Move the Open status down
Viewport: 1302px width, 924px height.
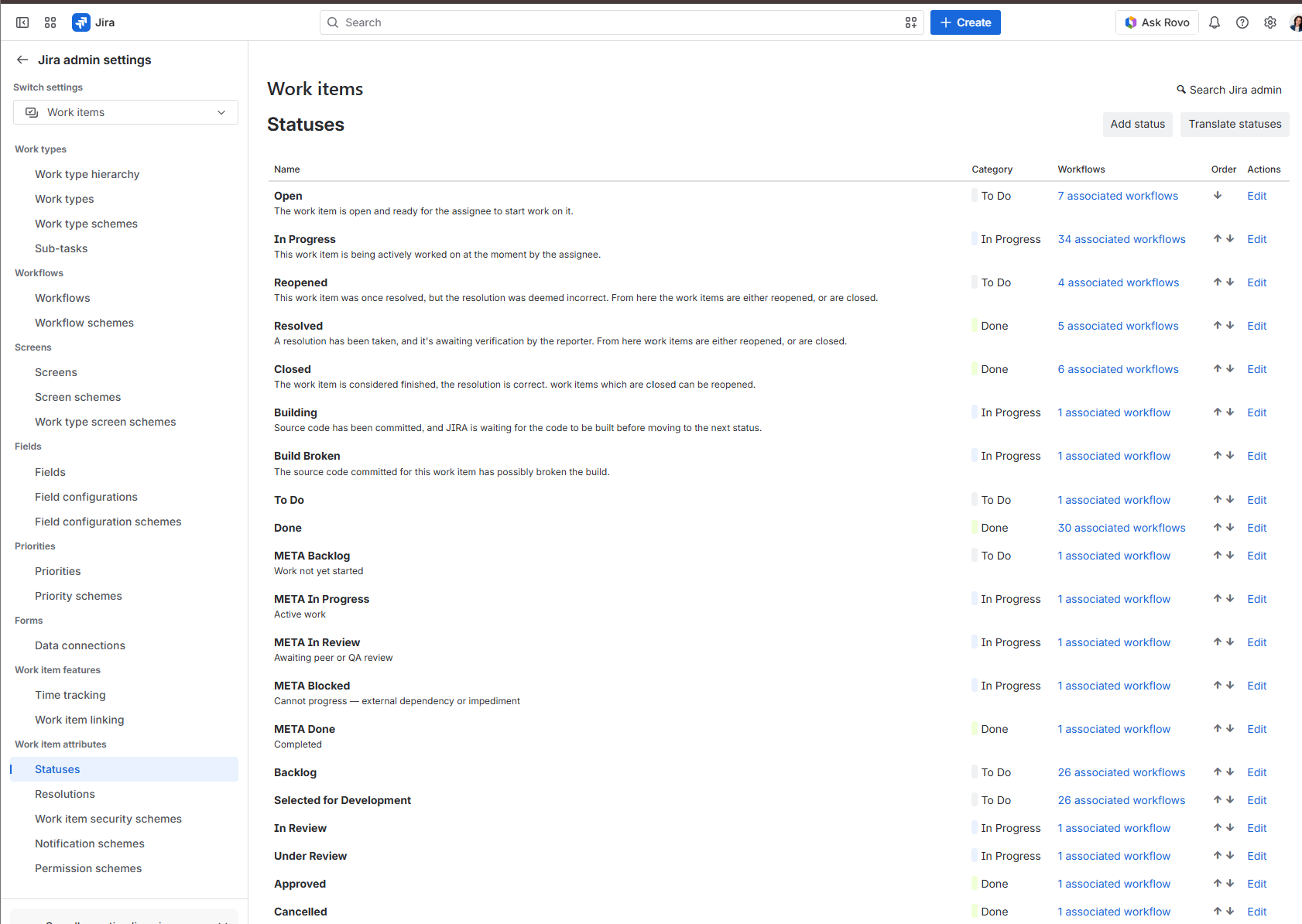click(x=1218, y=196)
